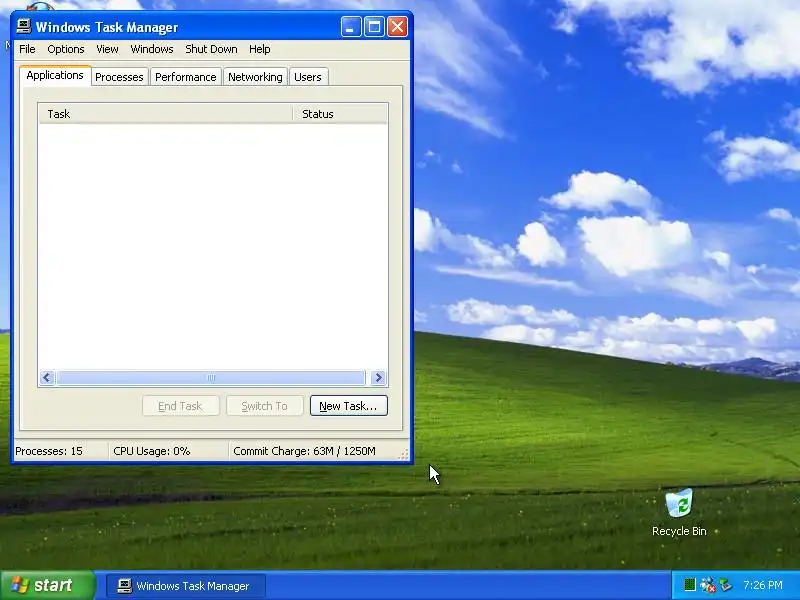Click the green CPU usage tray icon
The width and height of the screenshot is (800, 600).
coord(690,585)
